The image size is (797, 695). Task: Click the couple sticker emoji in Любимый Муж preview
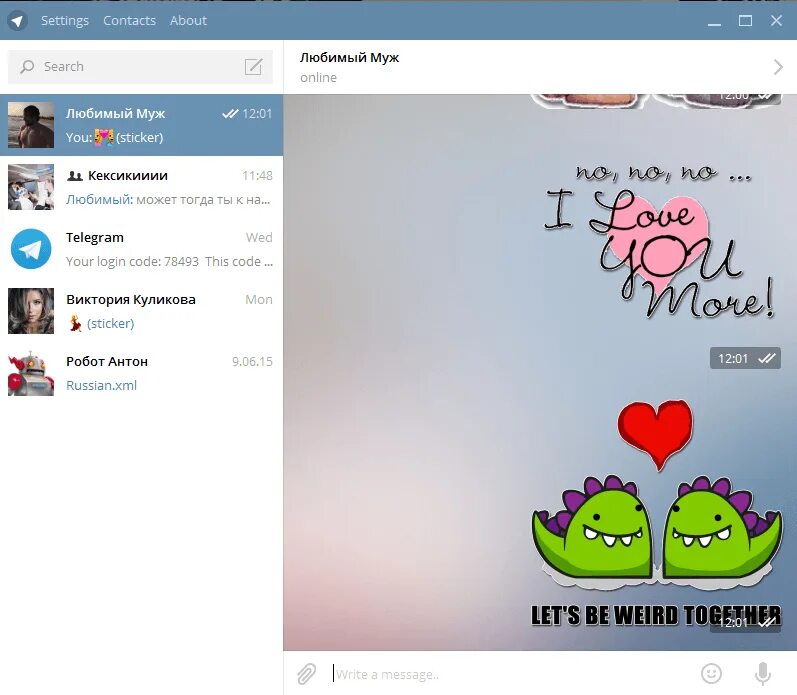coord(104,137)
